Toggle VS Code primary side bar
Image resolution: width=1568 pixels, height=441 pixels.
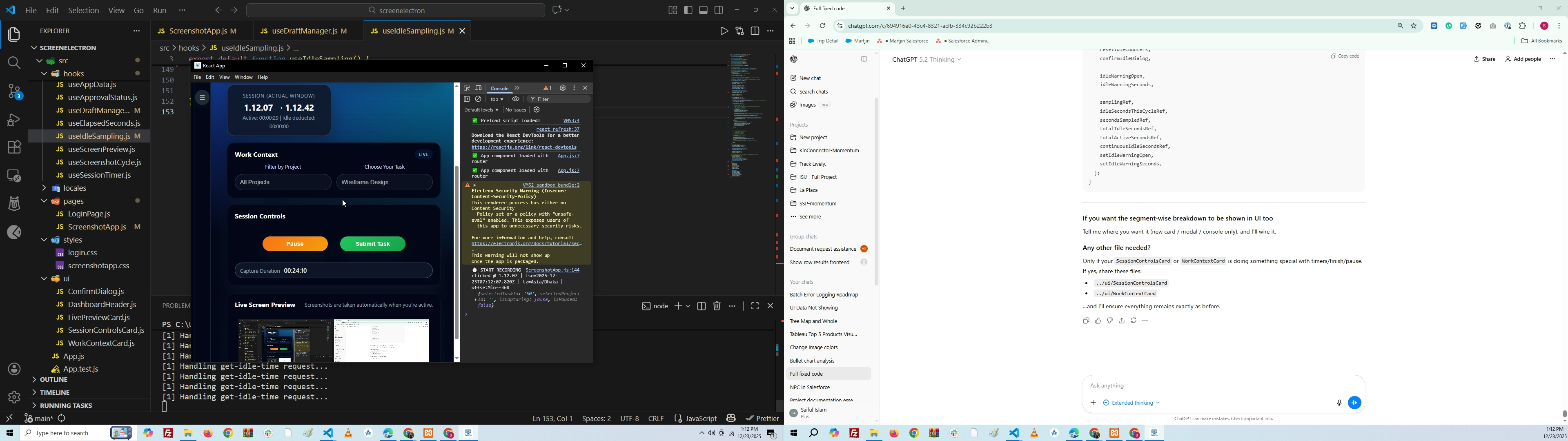pos(688,10)
